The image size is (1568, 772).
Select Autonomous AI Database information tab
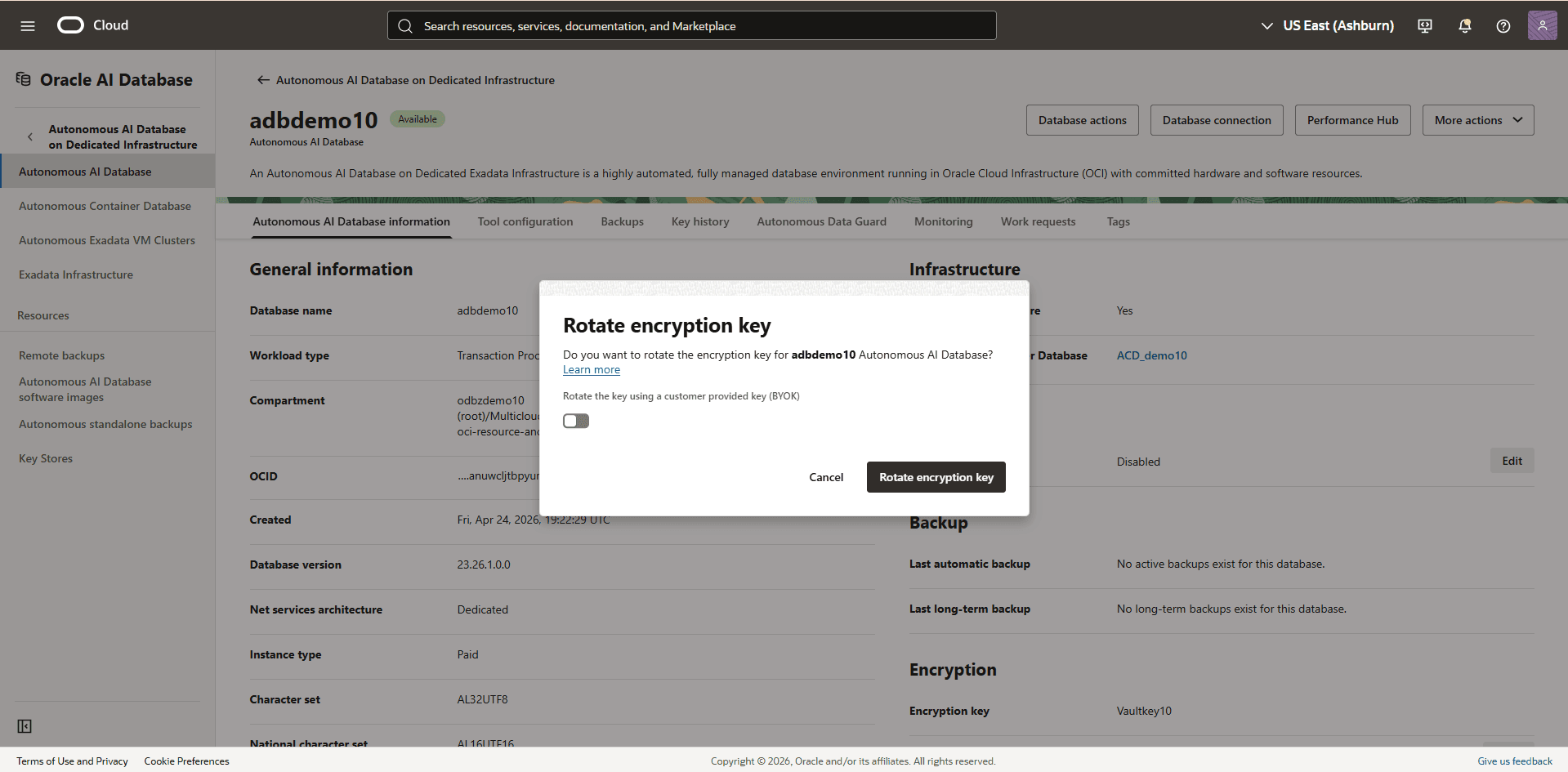351,221
